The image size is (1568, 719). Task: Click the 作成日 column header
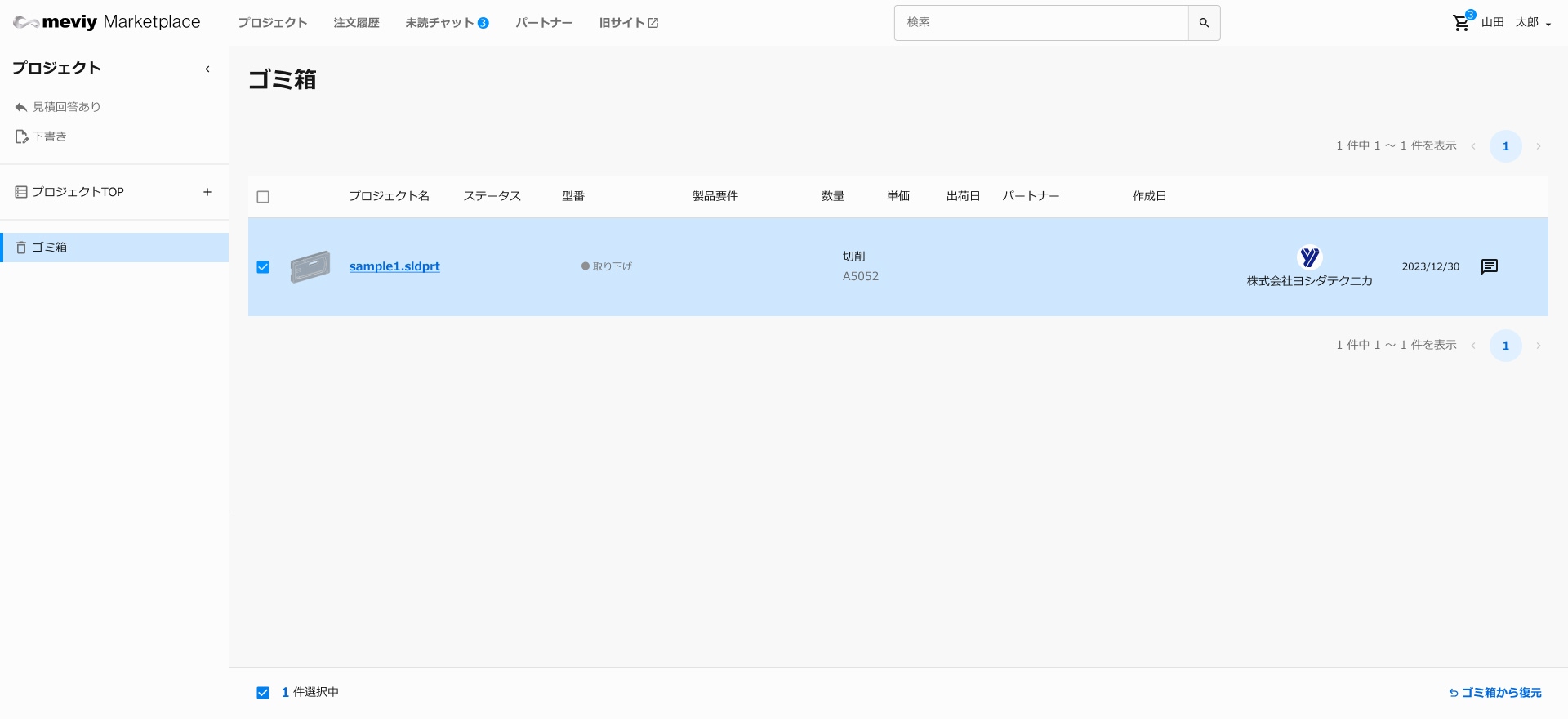(1149, 196)
